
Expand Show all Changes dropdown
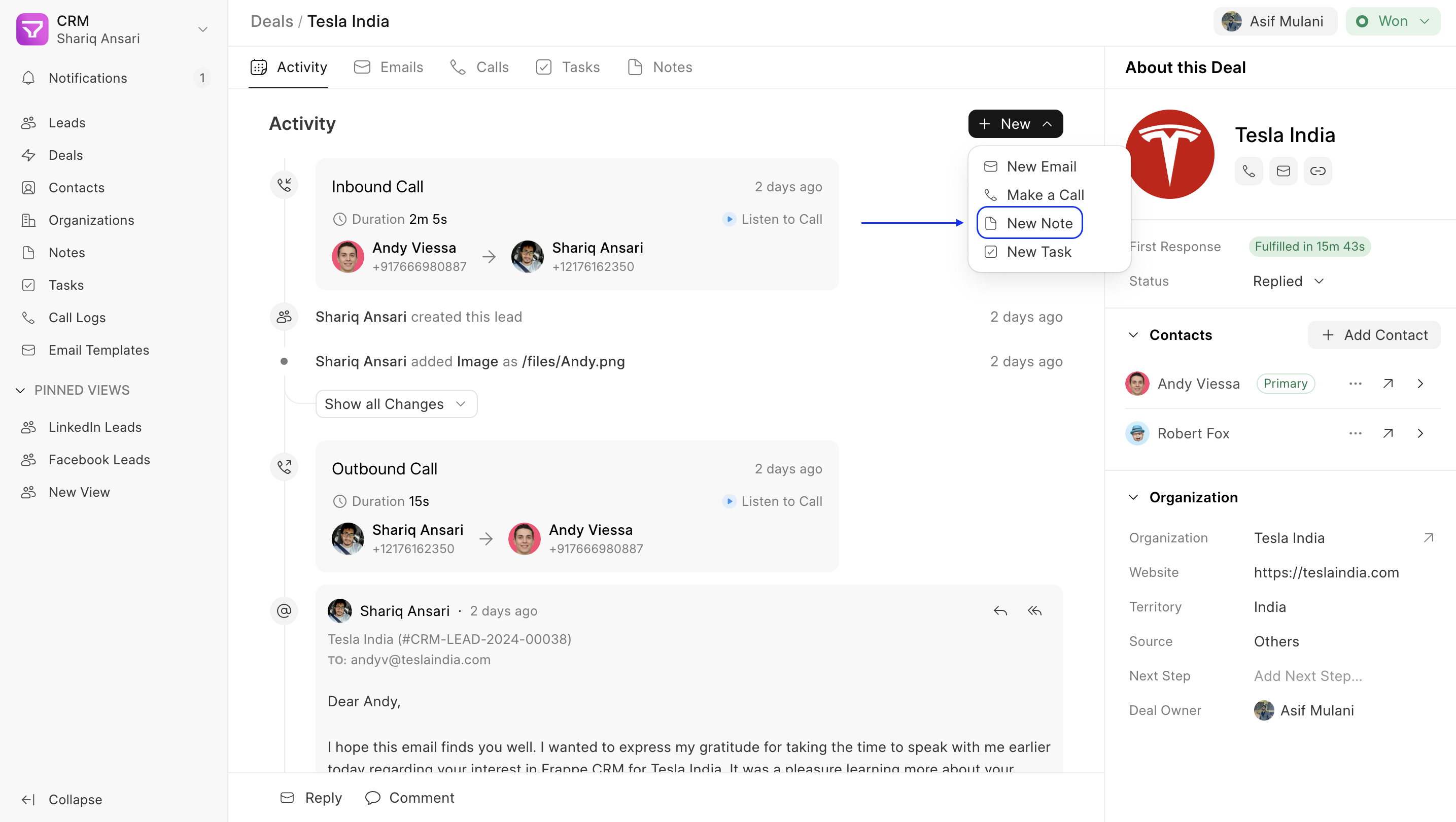pyautogui.click(x=396, y=404)
